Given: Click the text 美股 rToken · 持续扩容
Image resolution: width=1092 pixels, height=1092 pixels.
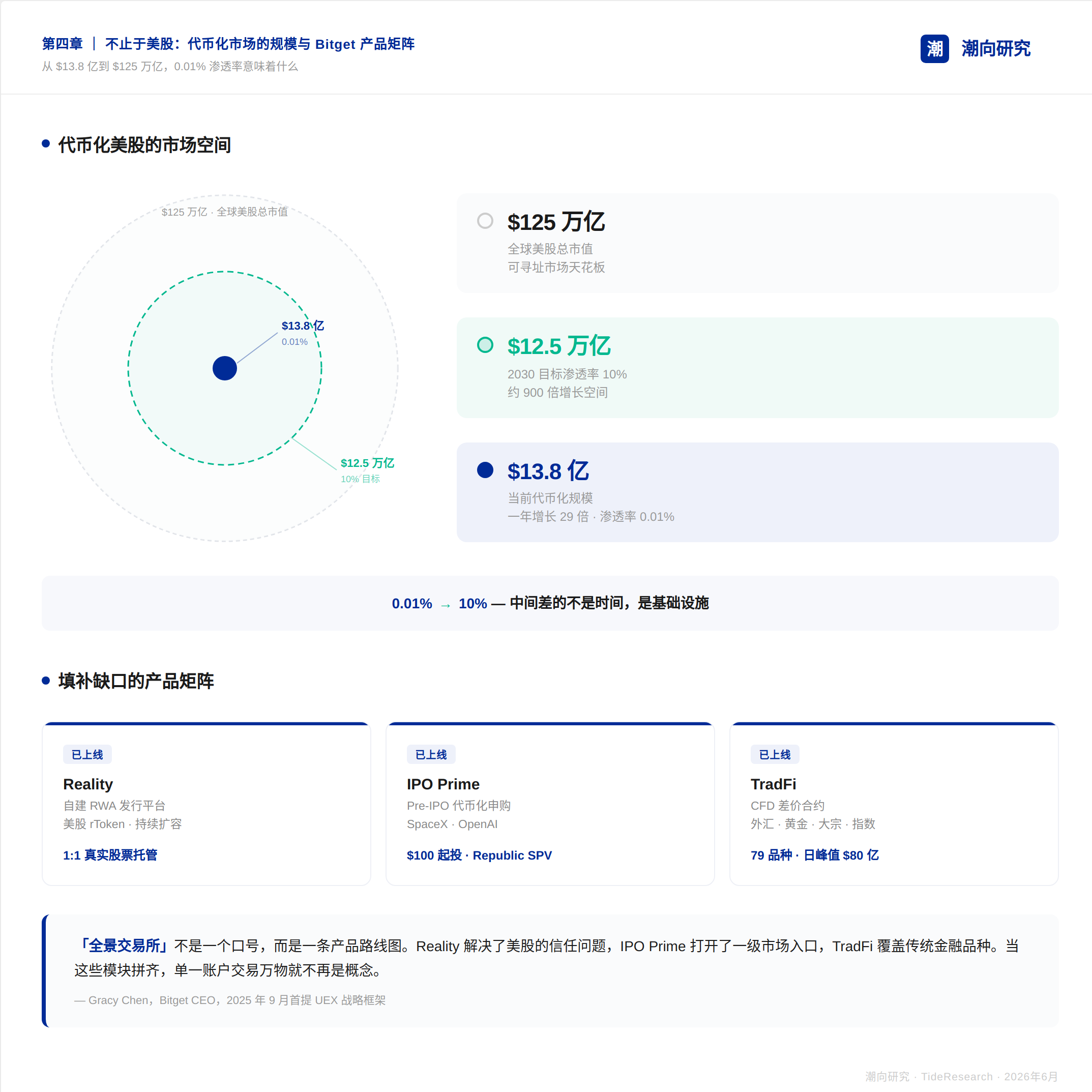Looking at the screenshot, I should point(123,823).
